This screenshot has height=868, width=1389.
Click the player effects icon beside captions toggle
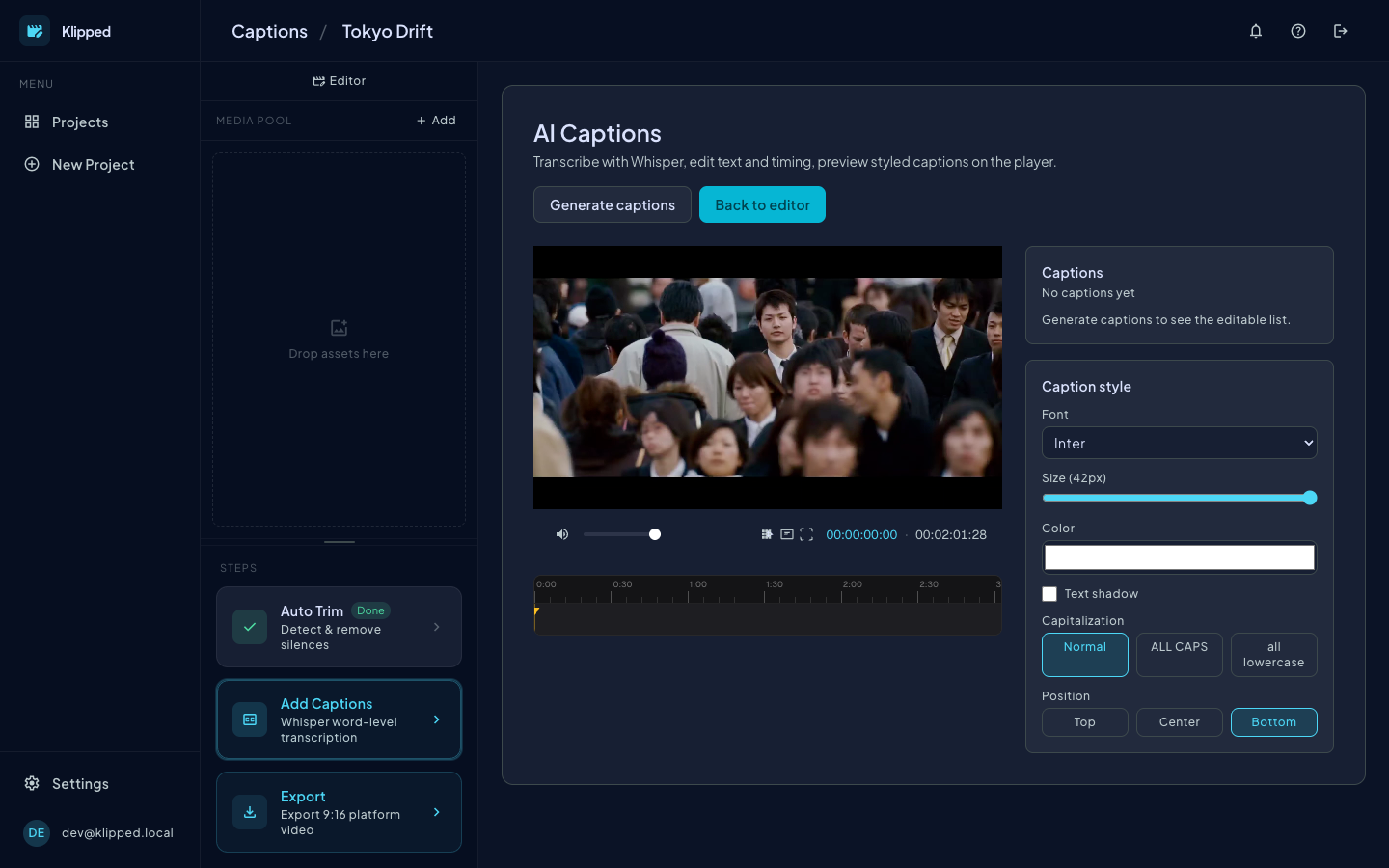pos(767,534)
